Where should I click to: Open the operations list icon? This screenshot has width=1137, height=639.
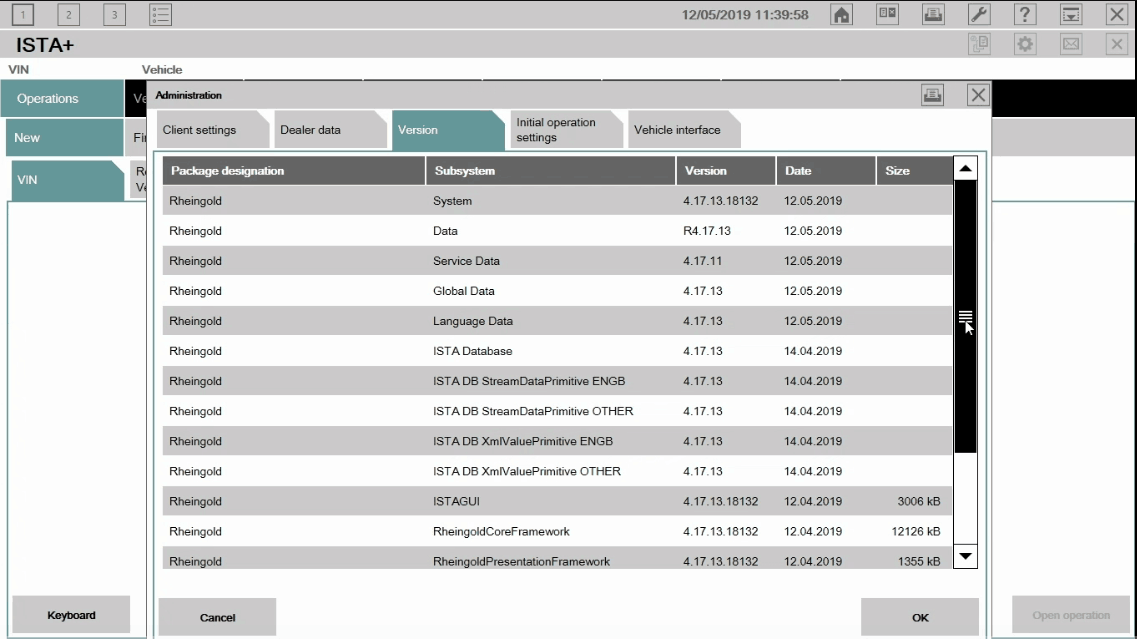(x=160, y=14)
